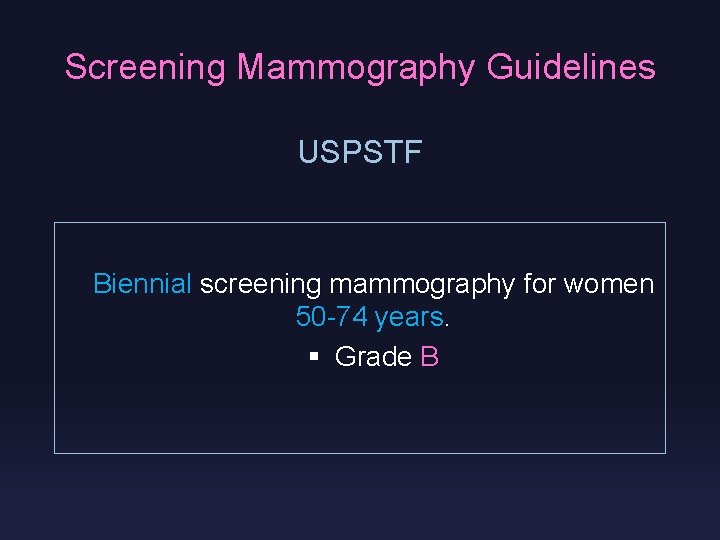720x540 pixels.
Task: Click the period after the word years
Action: coord(447,322)
